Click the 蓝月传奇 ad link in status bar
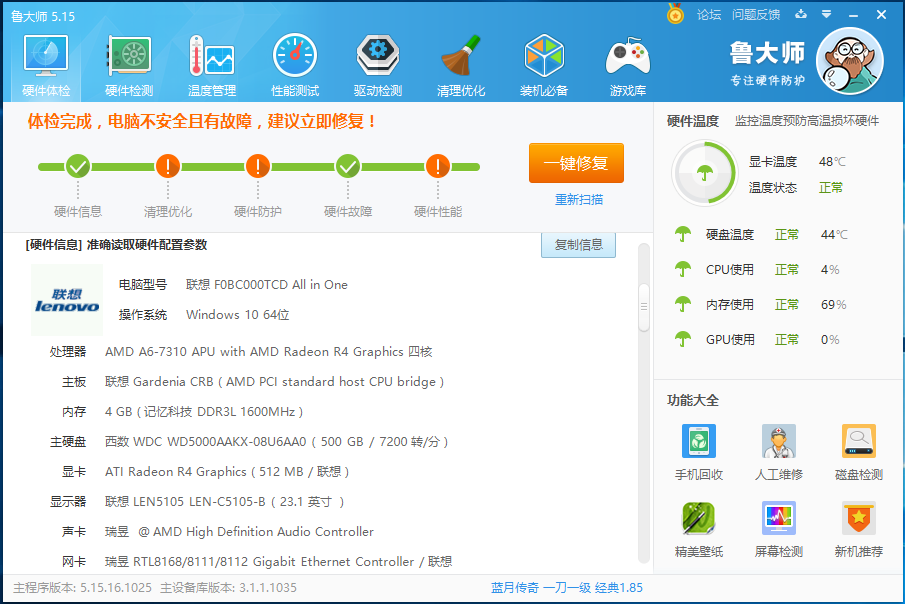This screenshot has height=604, width=905. [566, 588]
